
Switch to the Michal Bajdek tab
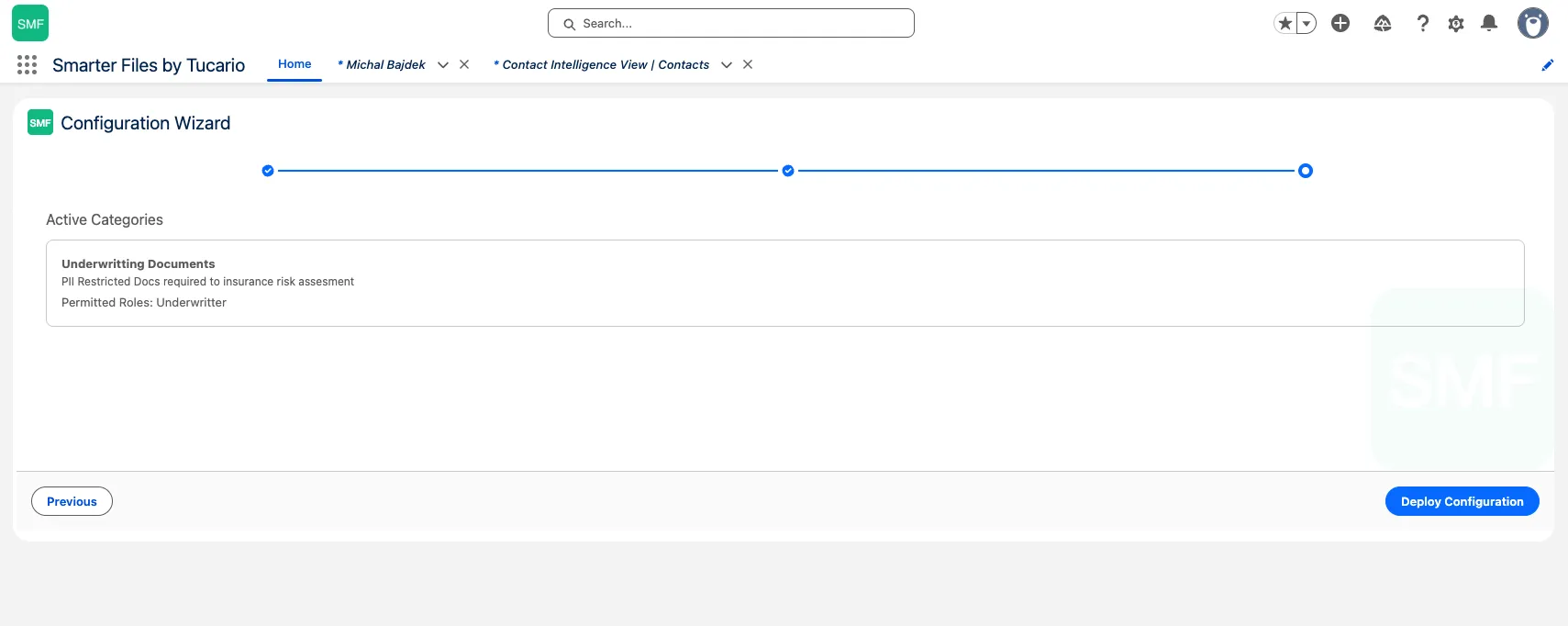pos(382,64)
